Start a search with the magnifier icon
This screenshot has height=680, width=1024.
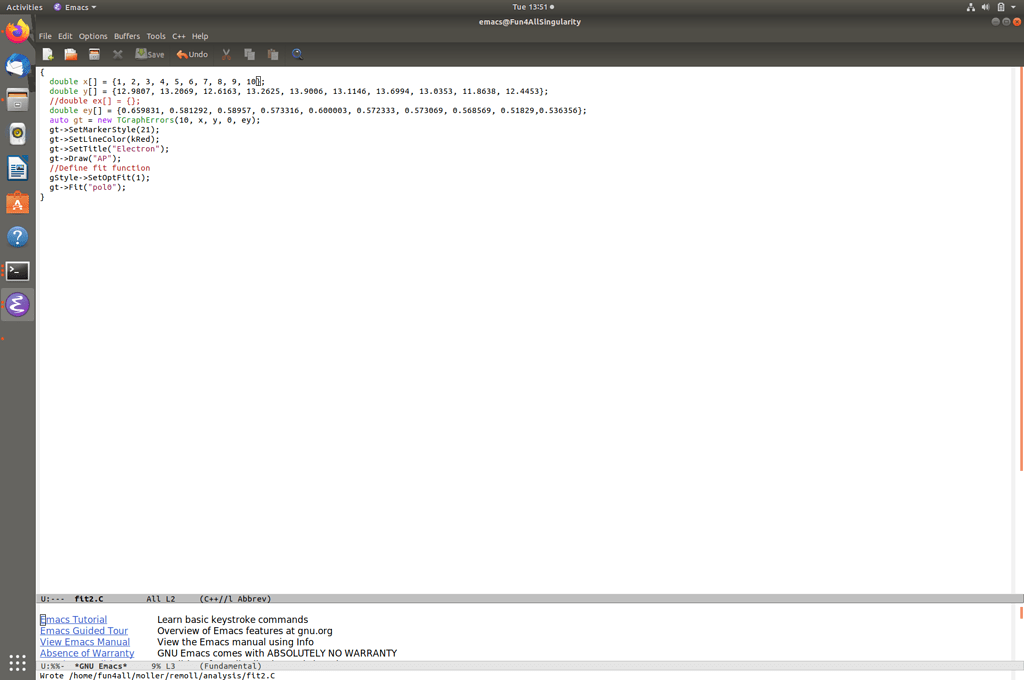pos(297,54)
